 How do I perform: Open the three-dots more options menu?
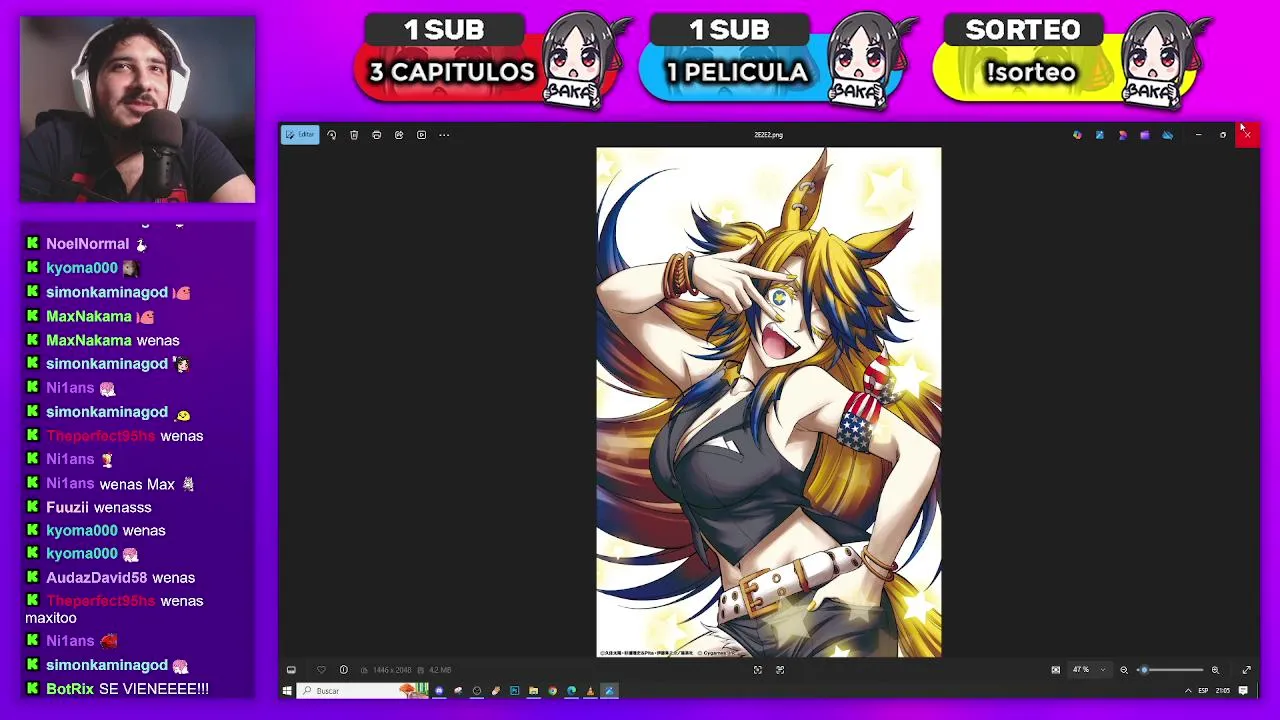[x=444, y=135]
